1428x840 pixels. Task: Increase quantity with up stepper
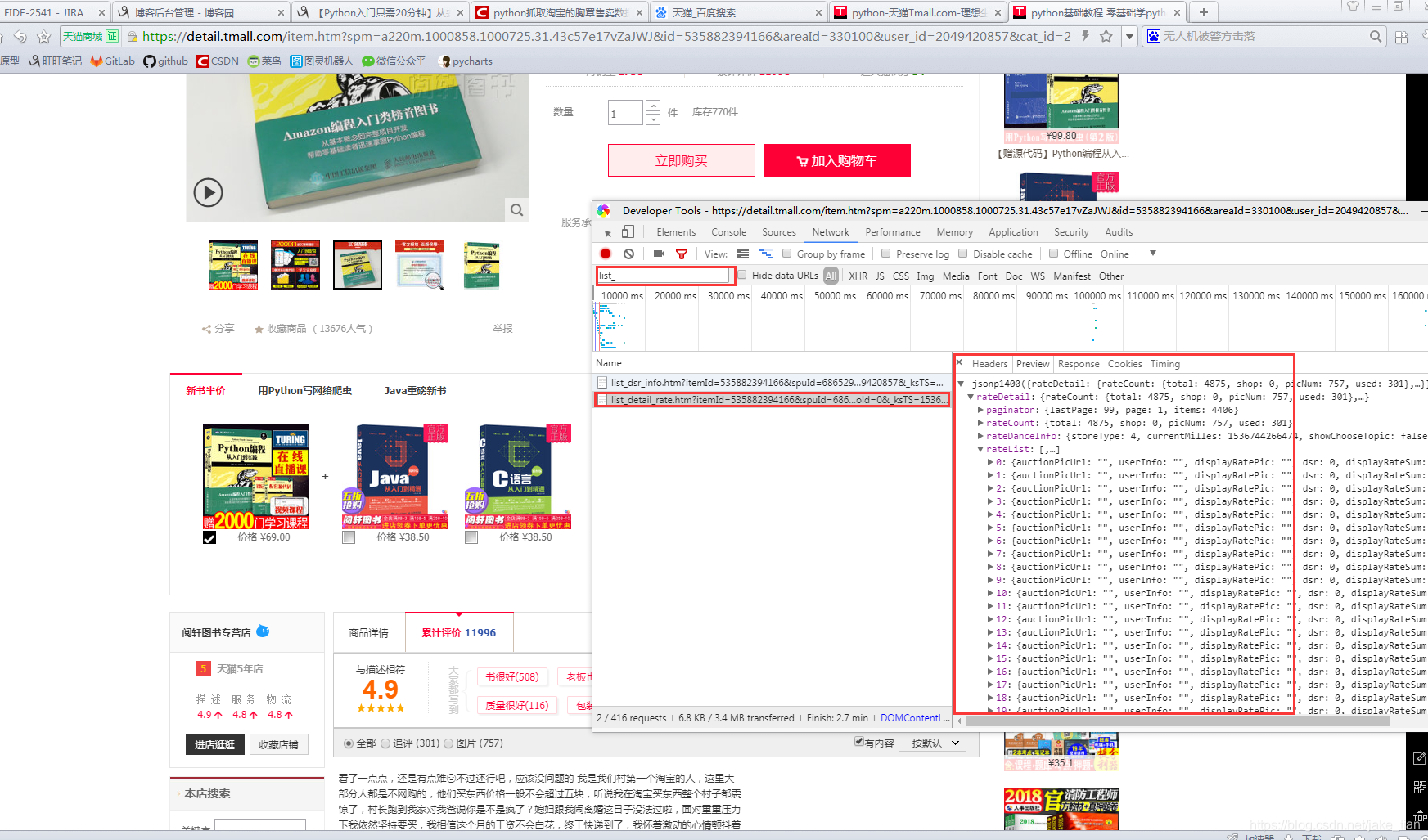point(653,106)
